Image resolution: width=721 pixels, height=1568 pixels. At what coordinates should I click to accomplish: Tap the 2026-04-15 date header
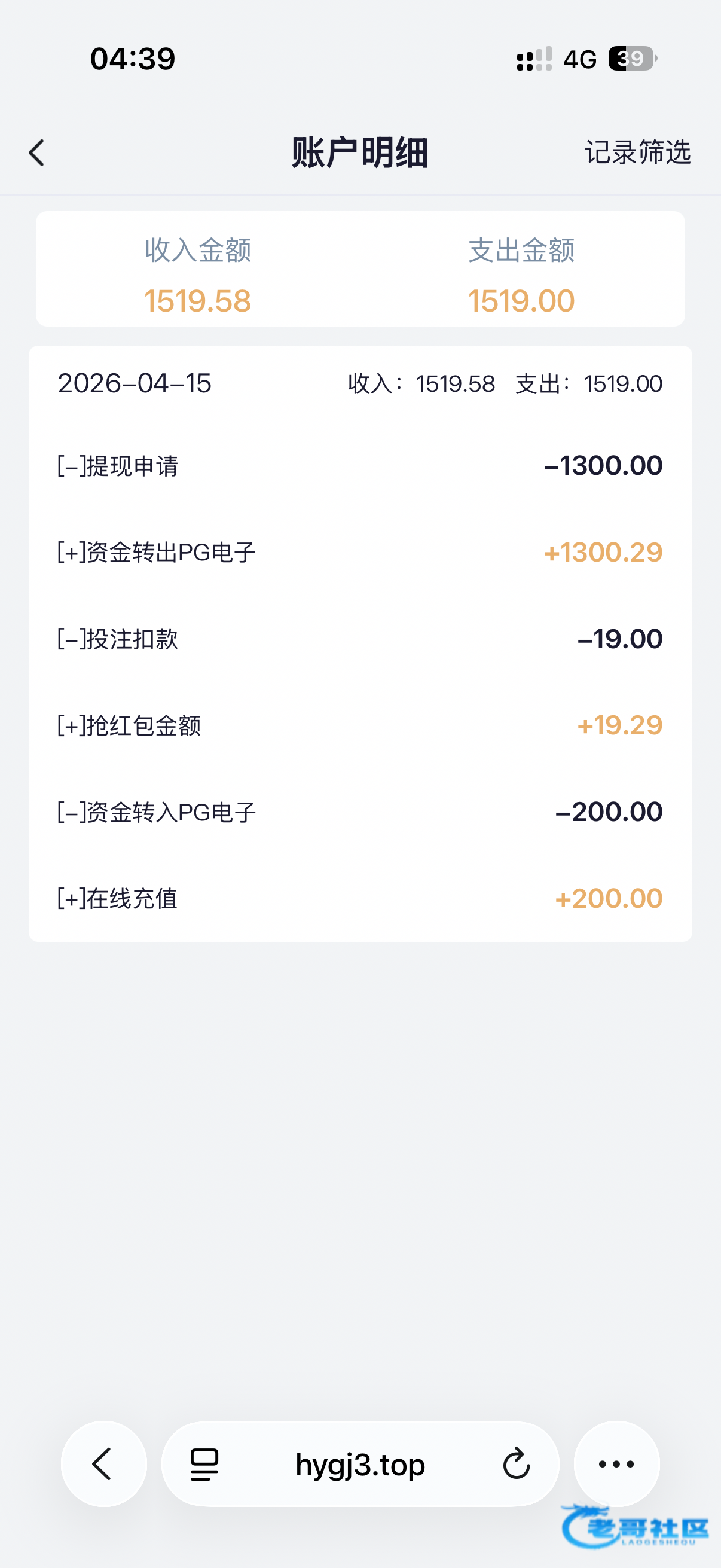pyautogui.click(x=135, y=383)
